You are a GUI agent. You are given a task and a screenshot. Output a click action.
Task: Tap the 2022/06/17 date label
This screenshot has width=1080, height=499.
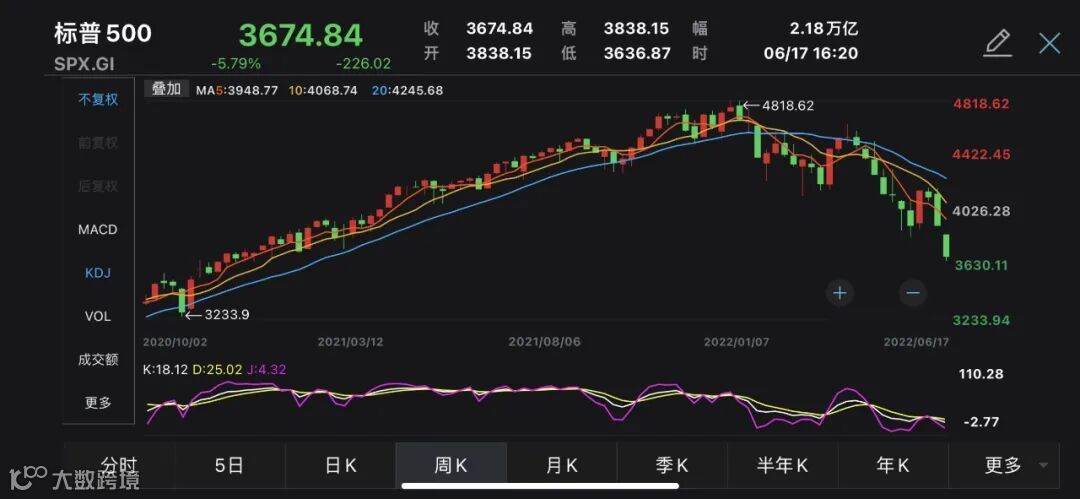(917, 342)
